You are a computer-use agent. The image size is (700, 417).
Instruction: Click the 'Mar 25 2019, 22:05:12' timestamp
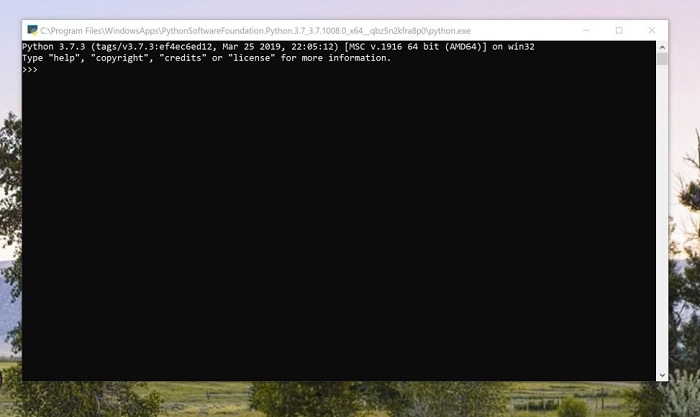tap(281, 46)
